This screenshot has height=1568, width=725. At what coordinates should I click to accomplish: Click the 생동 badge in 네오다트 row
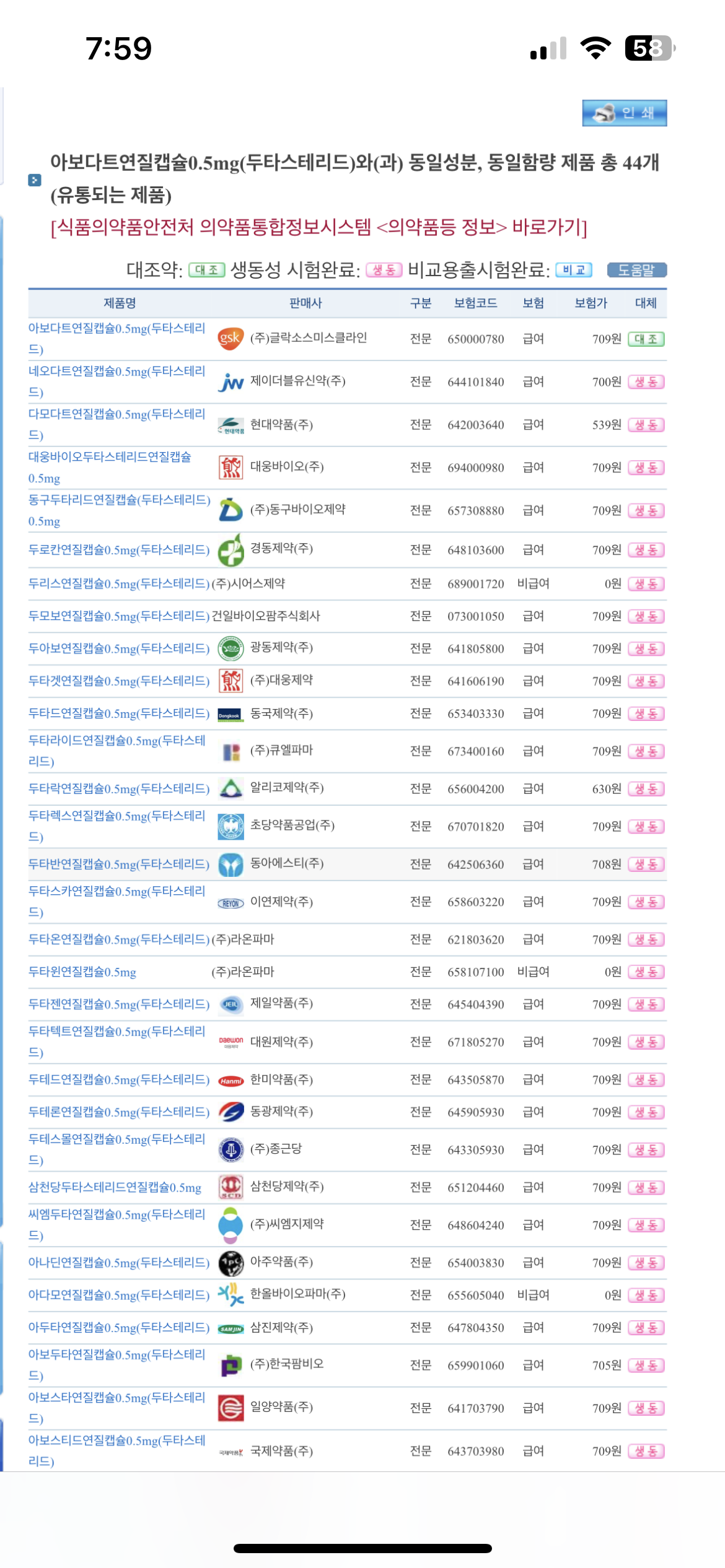646,382
